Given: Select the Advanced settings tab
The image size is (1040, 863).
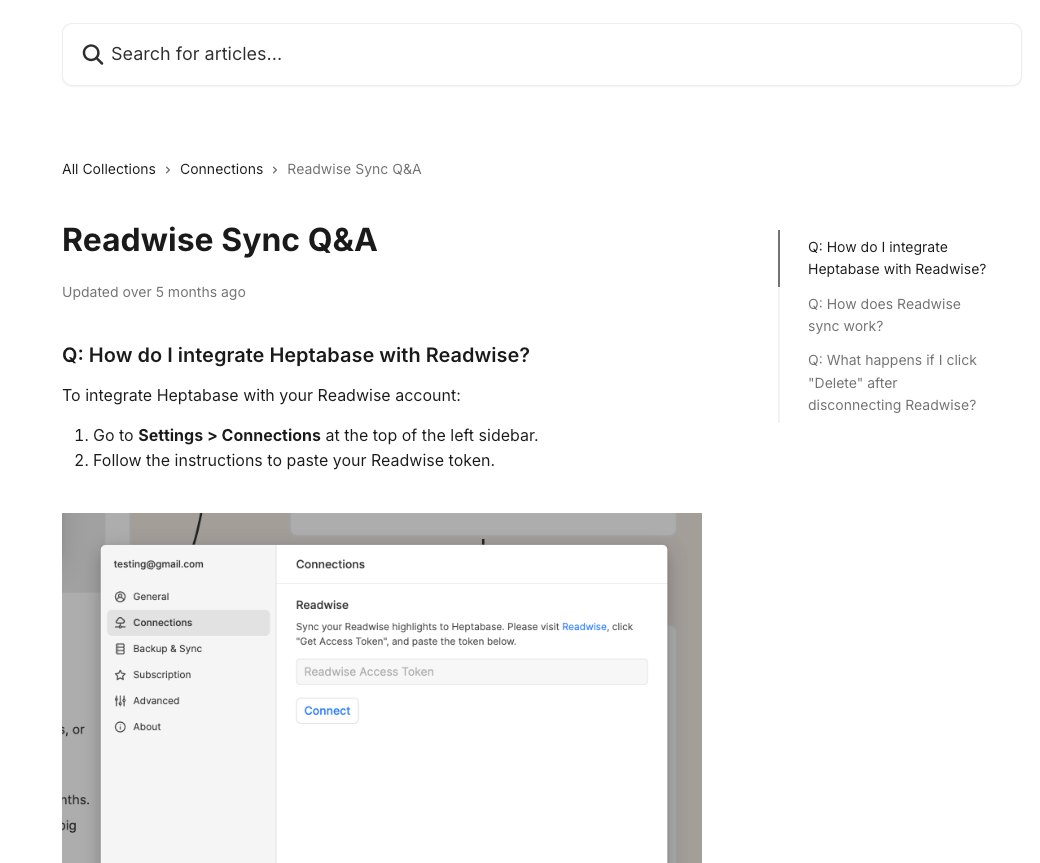Looking at the screenshot, I should click(x=156, y=701).
